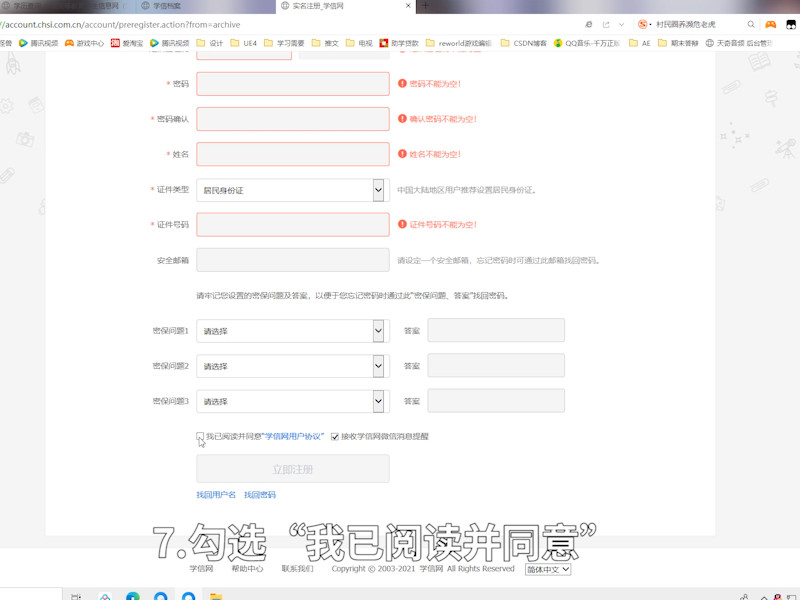Click inside the 安全邮箱 input field
This screenshot has width=800, height=600.
tap(292, 259)
